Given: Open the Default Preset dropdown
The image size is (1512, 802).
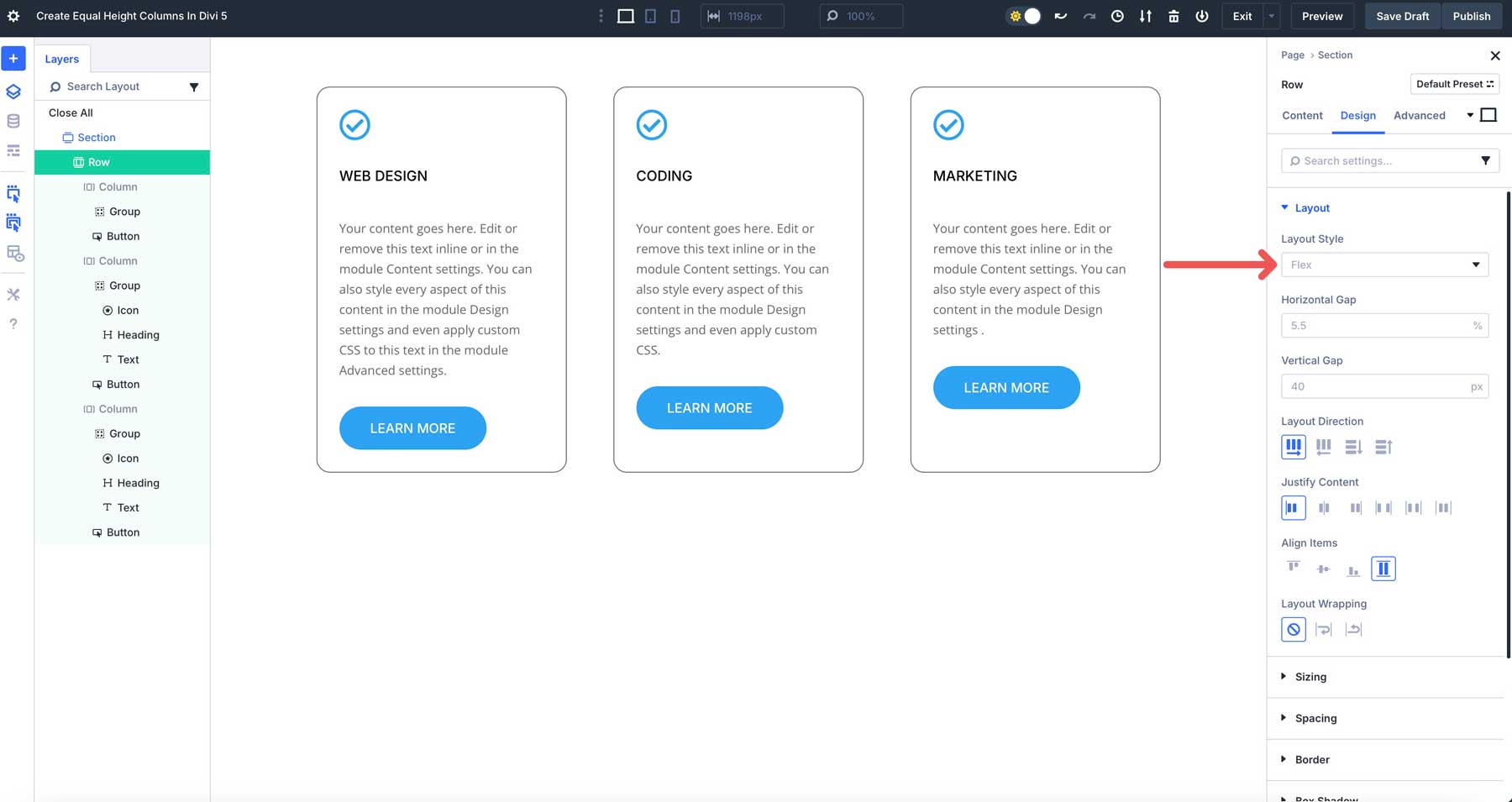Looking at the screenshot, I should (1455, 84).
